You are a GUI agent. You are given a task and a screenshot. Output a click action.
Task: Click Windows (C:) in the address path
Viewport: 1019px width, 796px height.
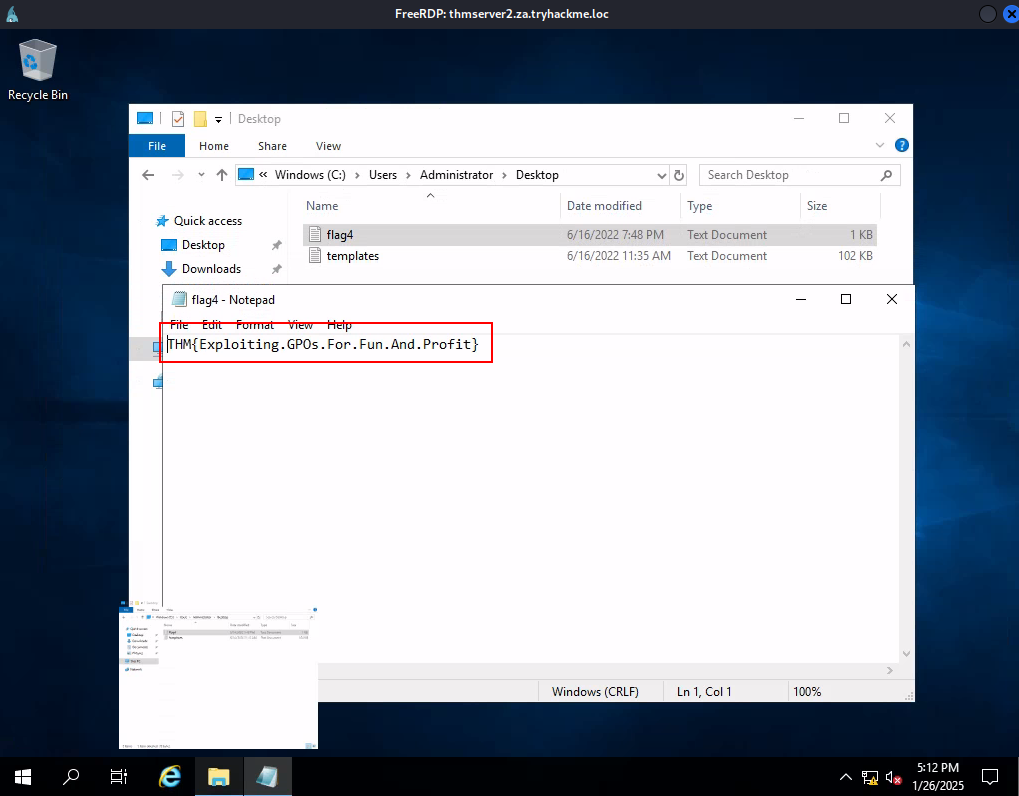[x=310, y=175]
